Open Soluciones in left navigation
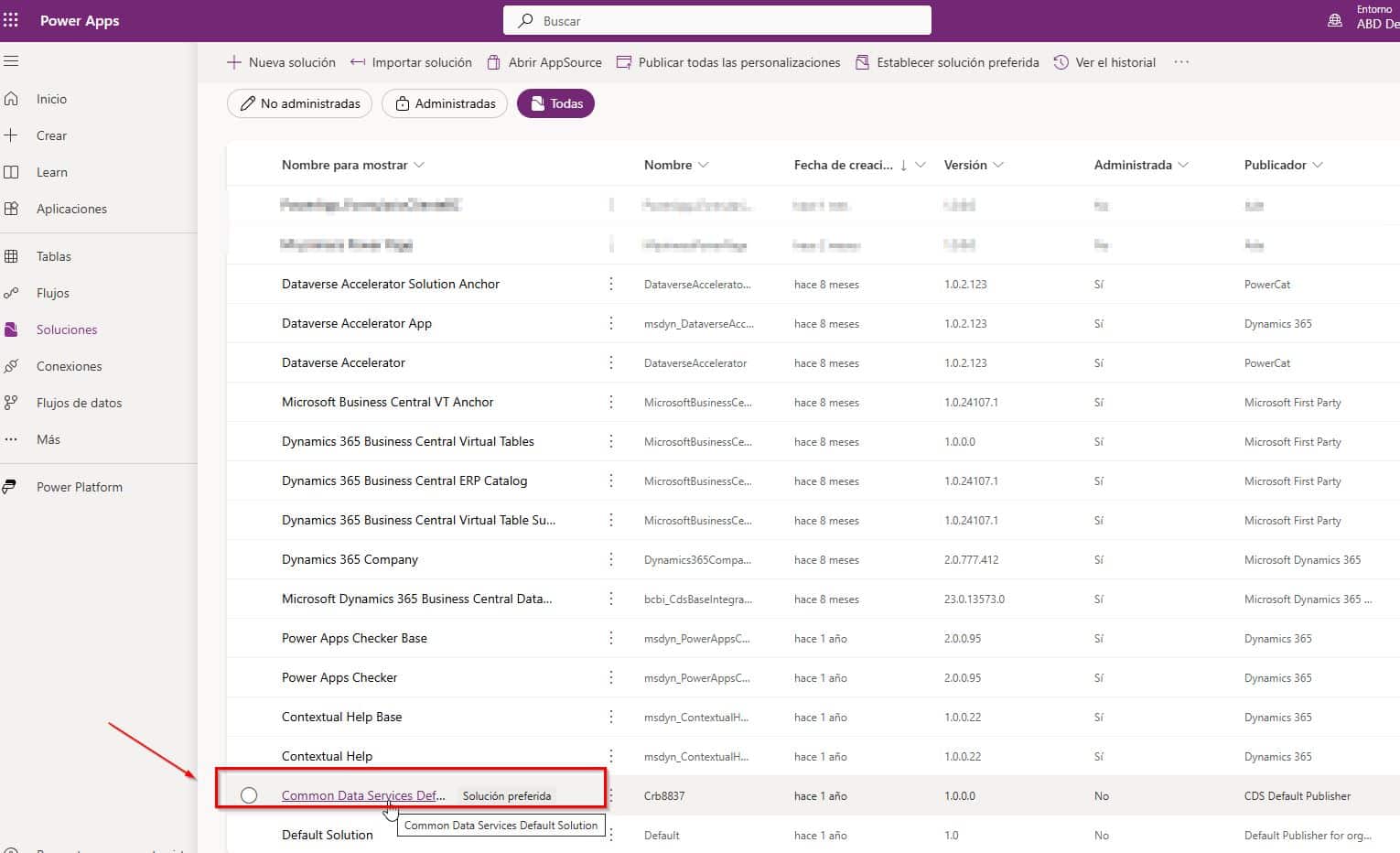The image size is (1400, 853). (67, 329)
